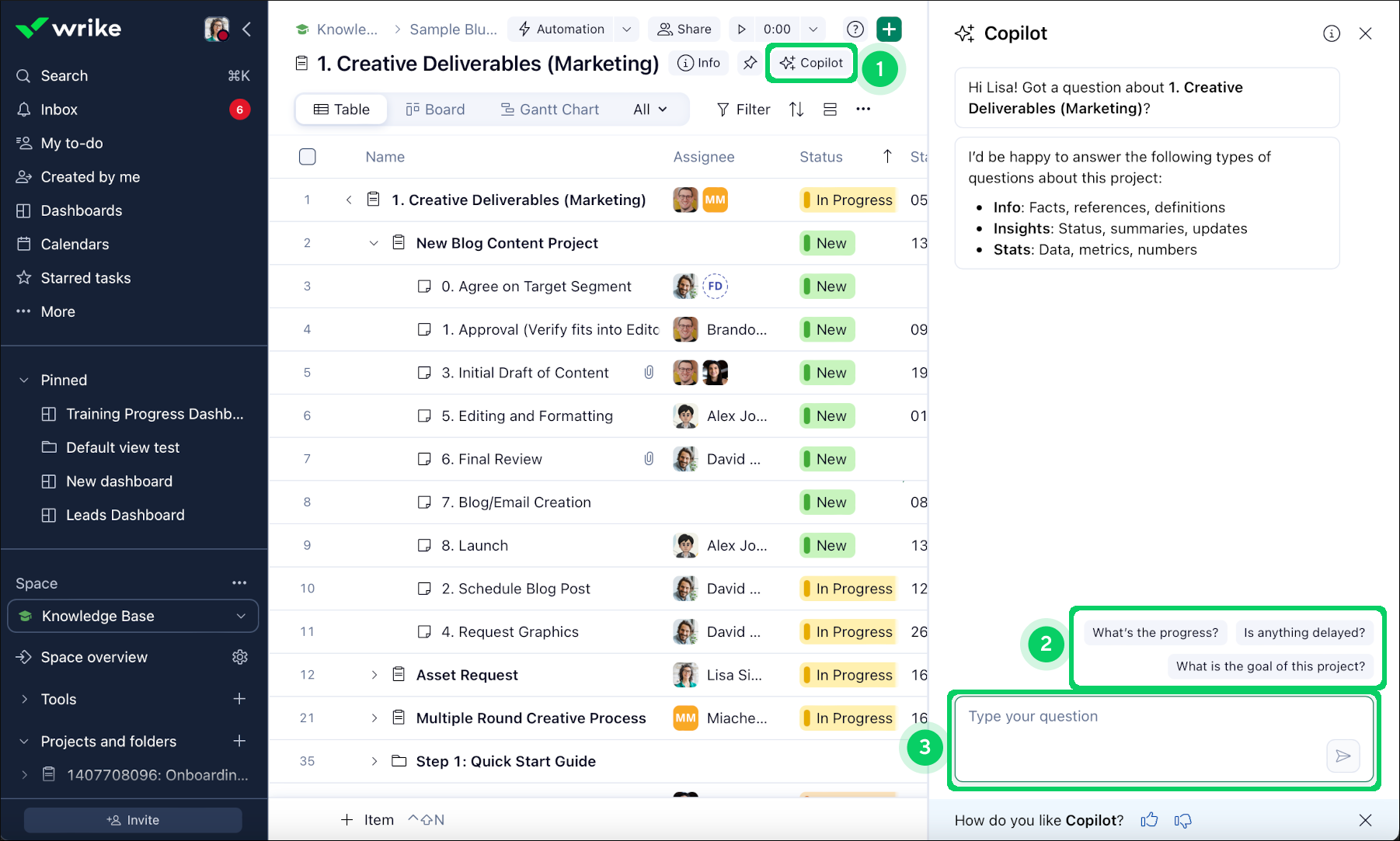Change In Progress status of Asset Request
This screenshot has height=841, width=1400.
click(x=848, y=675)
